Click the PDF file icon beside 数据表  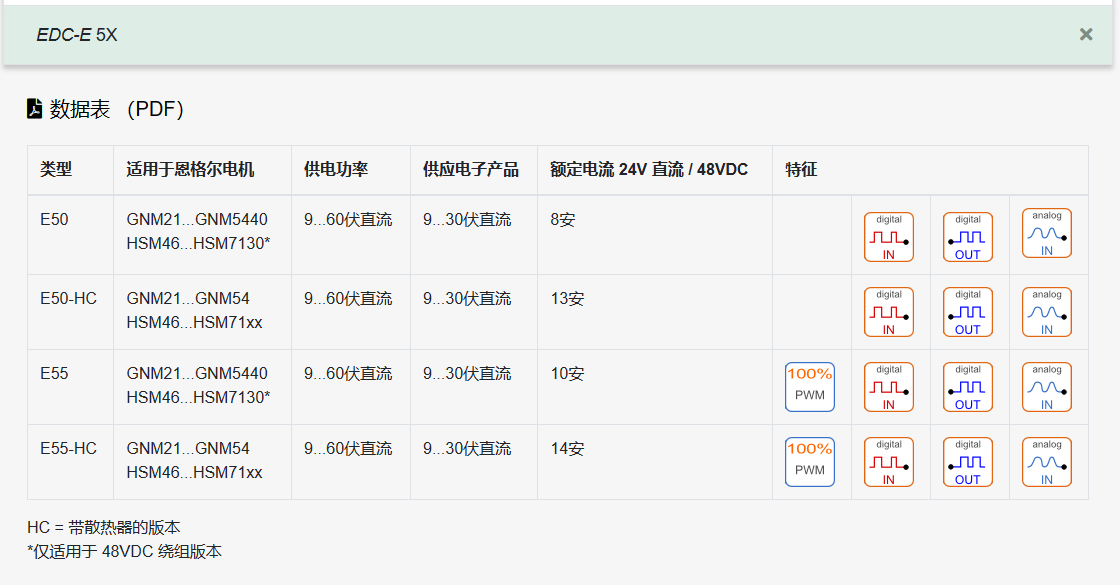pos(35,109)
